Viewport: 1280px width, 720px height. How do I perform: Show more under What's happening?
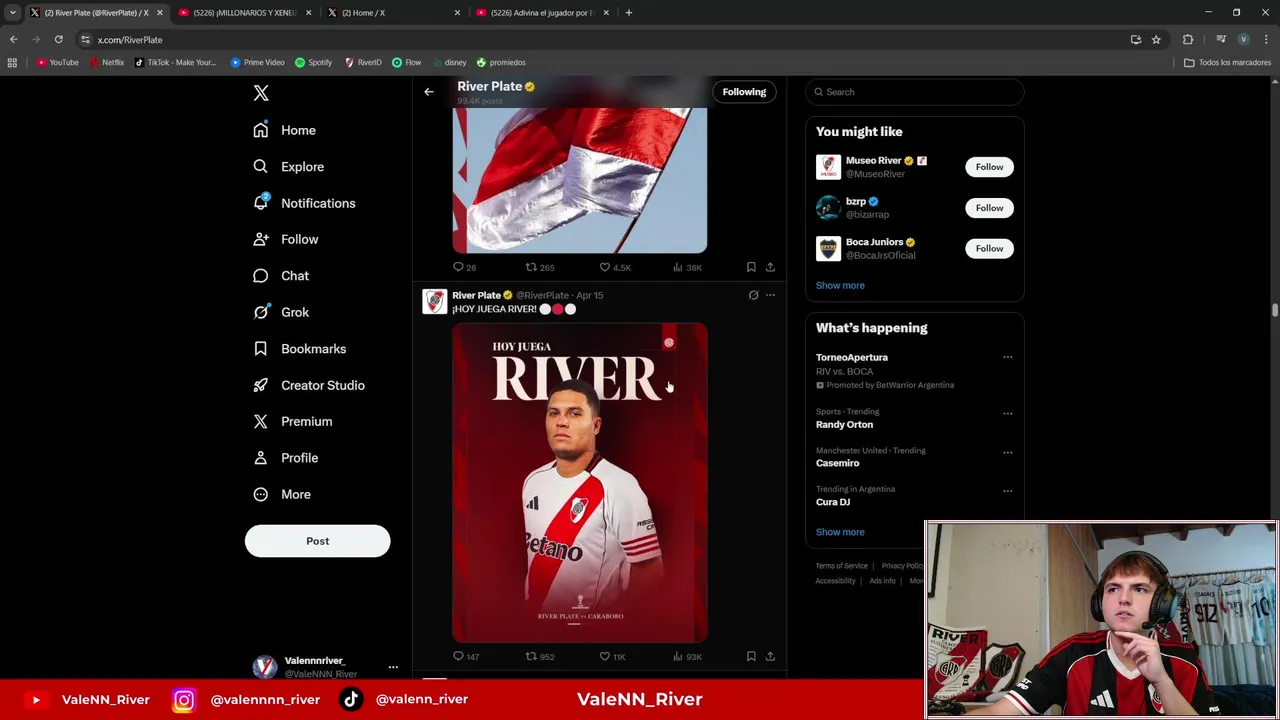(840, 532)
